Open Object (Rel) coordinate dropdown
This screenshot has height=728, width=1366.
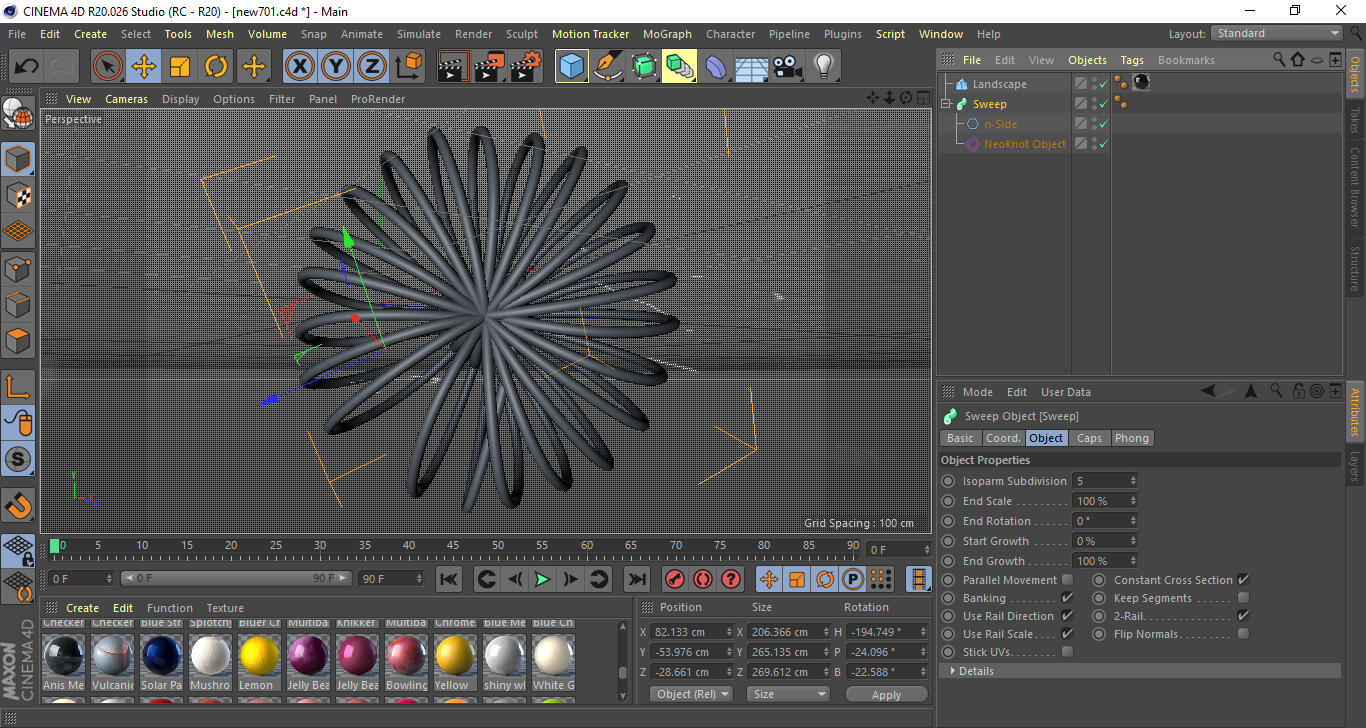click(691, 694)
